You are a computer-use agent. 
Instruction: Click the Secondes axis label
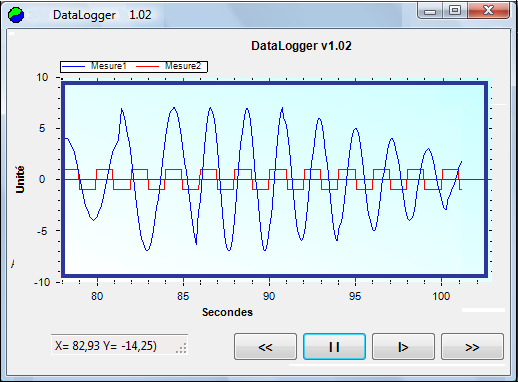[227, 312]
